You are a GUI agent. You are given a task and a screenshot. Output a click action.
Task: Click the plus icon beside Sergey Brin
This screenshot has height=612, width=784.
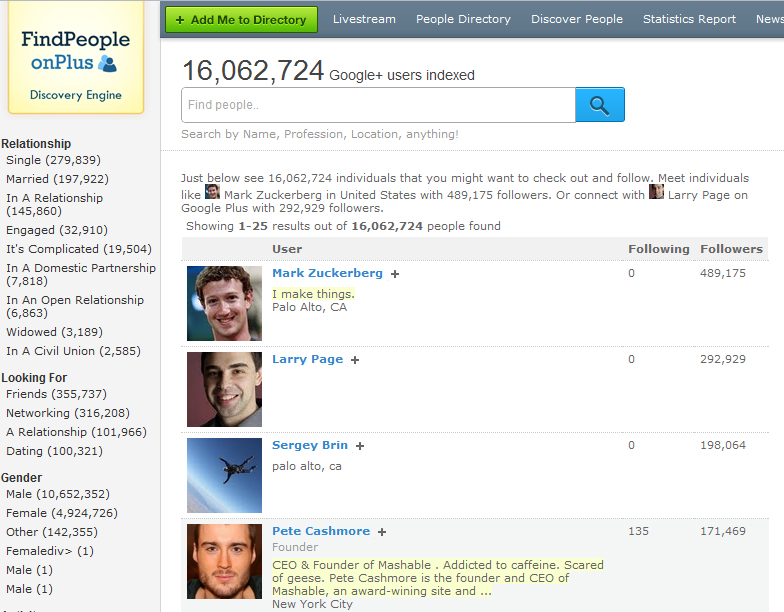tap(360, 446)
